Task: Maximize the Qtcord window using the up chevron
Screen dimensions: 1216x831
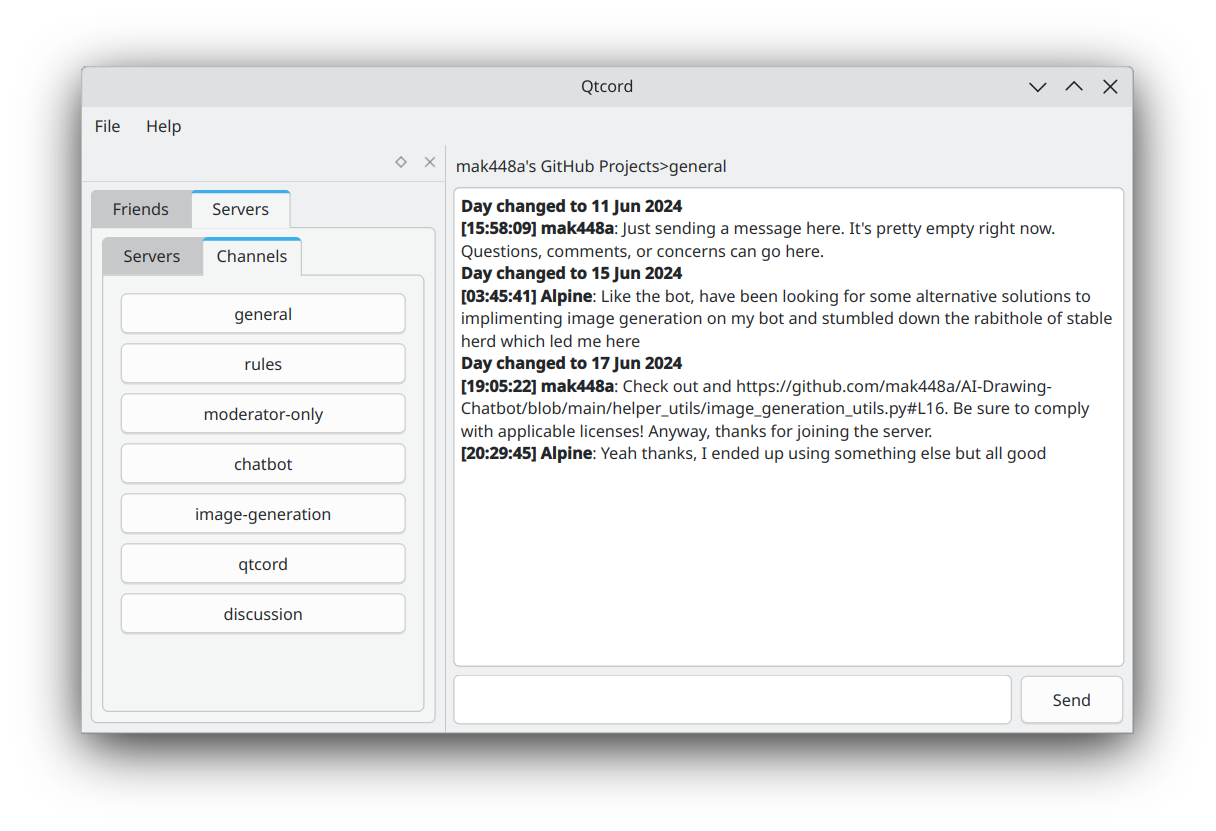Action: click(x=1074, y=87)
